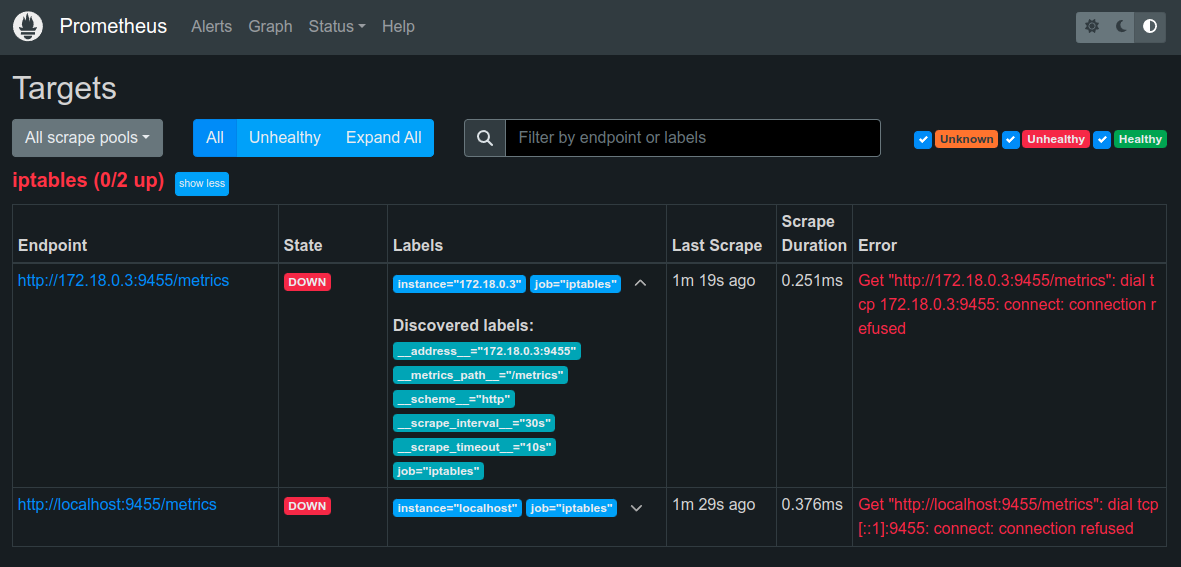1181x567 pixels.
Task: Click the Last Scrape column header
Action: [717, 245]
